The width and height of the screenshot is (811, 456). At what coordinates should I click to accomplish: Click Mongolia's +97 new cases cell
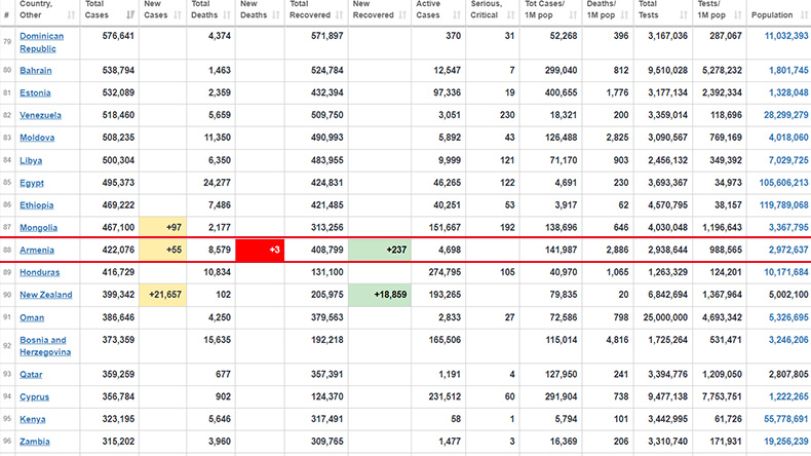(x=162, y=227)
